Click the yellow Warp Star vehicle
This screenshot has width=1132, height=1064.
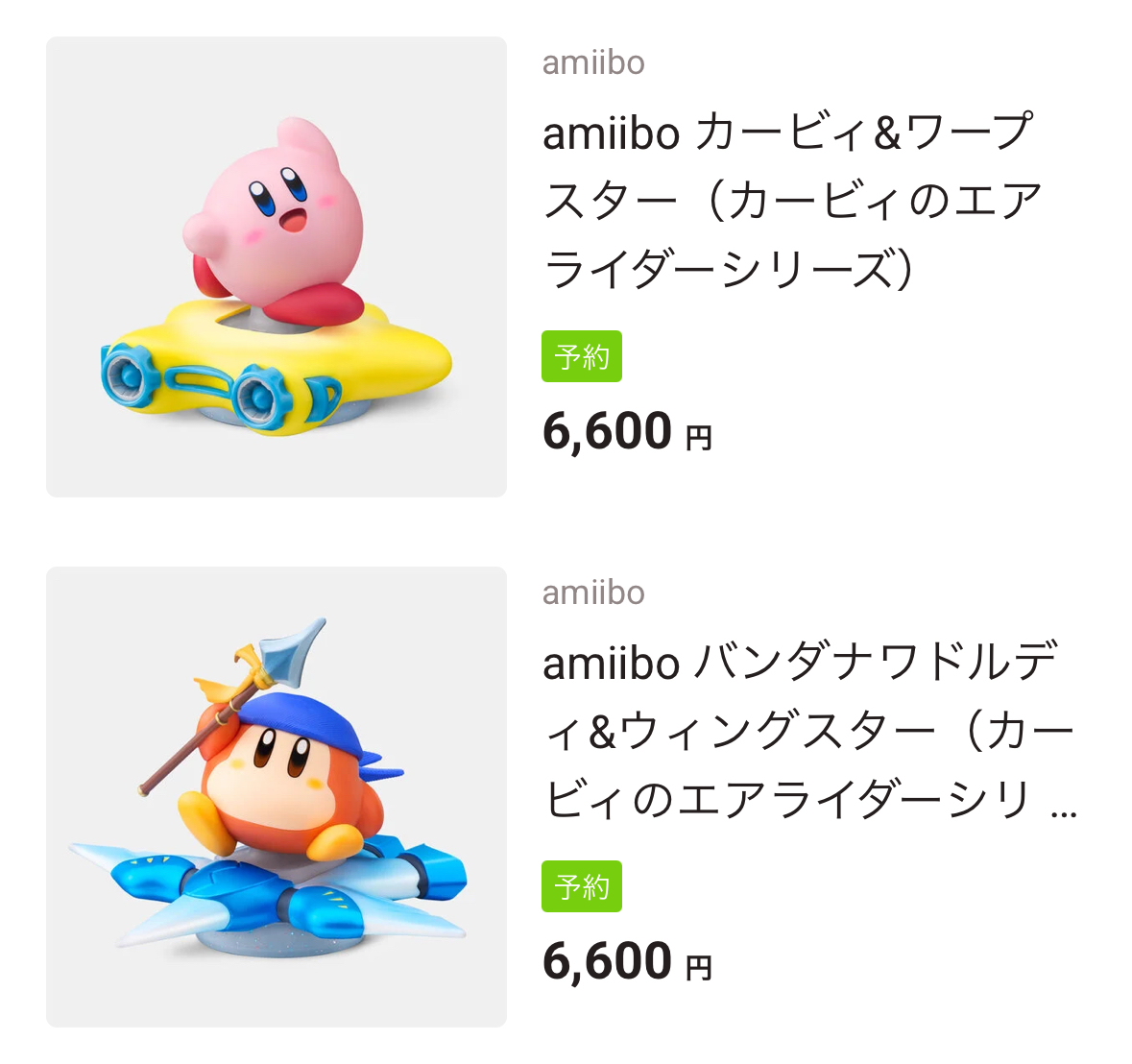384,355
